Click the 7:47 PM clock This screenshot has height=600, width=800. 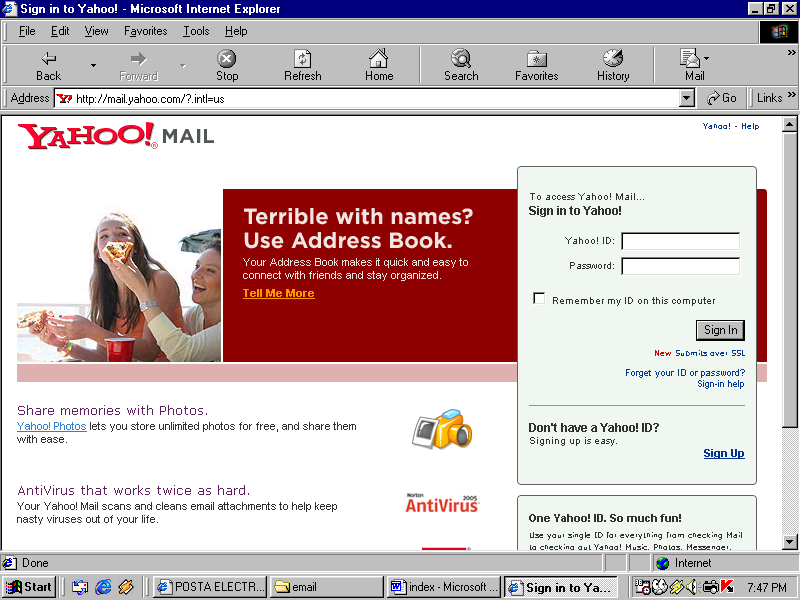point(766,588)
